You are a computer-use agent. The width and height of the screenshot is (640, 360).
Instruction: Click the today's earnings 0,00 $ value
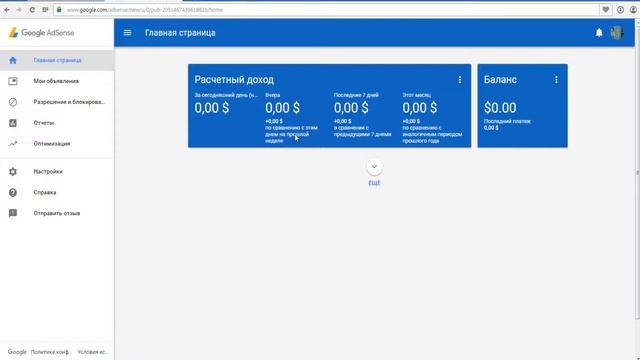[211, 108]
